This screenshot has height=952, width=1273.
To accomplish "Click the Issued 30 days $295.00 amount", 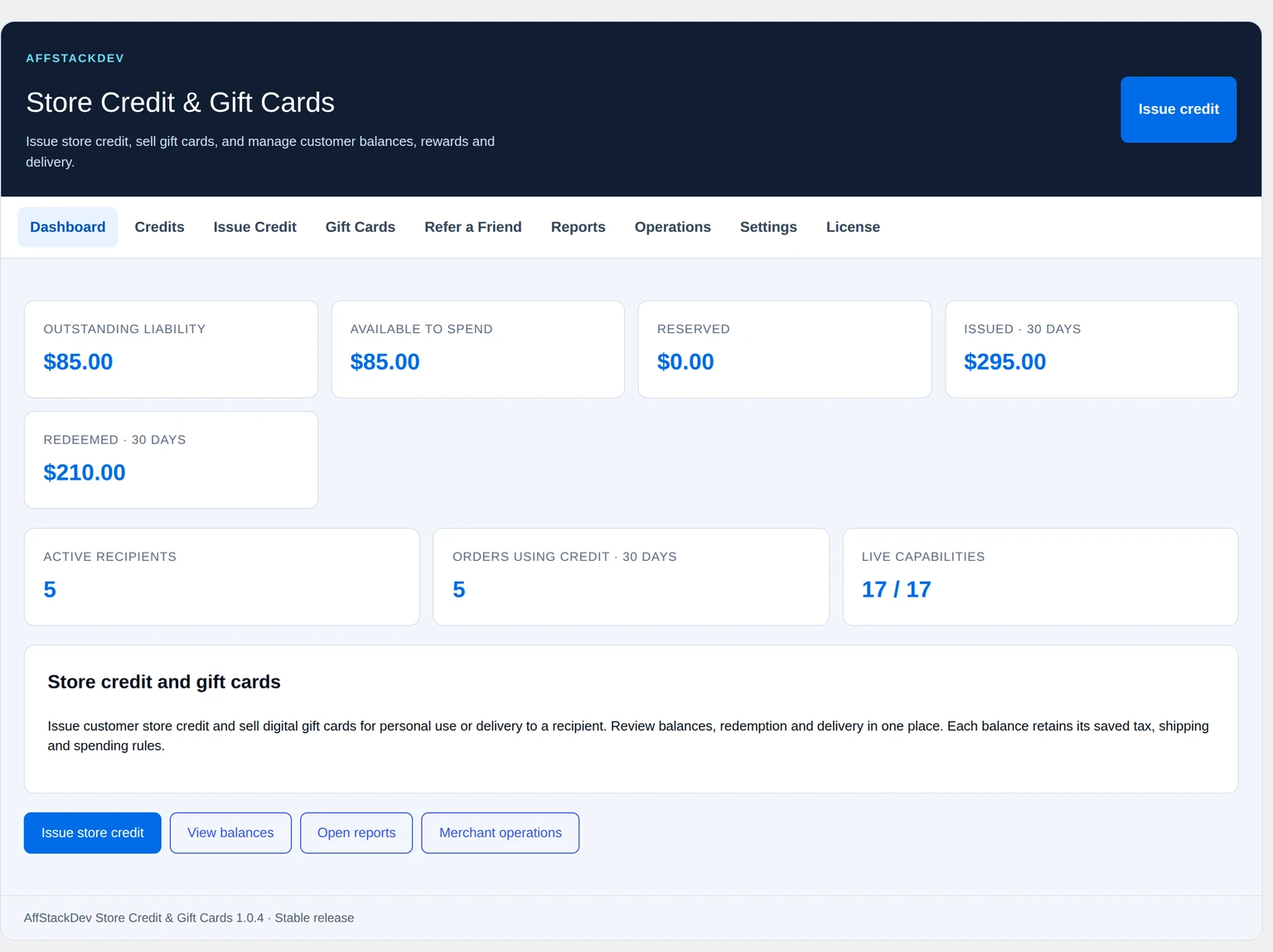I will coord(1004,362).
